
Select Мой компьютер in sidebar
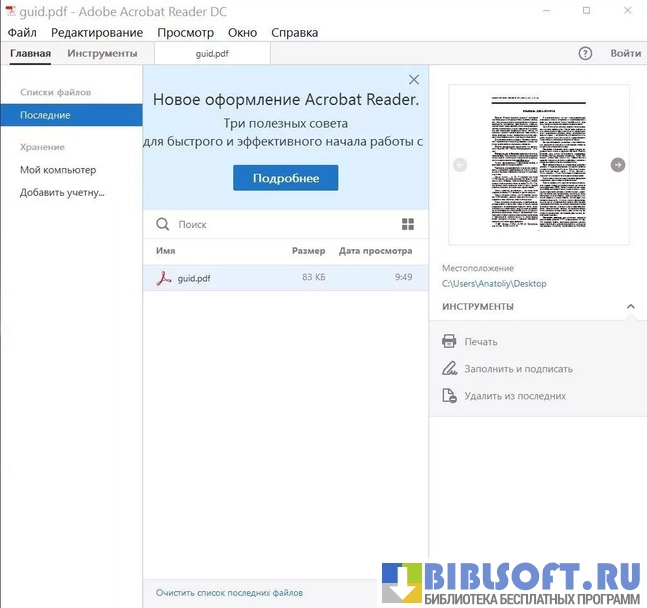tap(58, 170)
